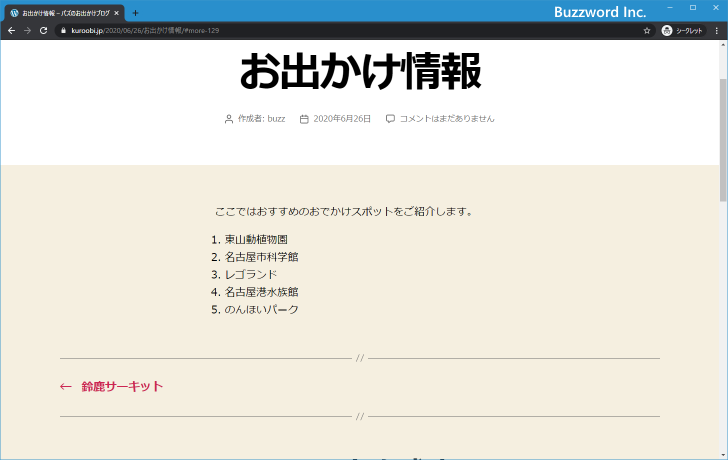Click the browser forward arrow
The height and width of the screenshot is (460, 728).
(x=27, y=31)
